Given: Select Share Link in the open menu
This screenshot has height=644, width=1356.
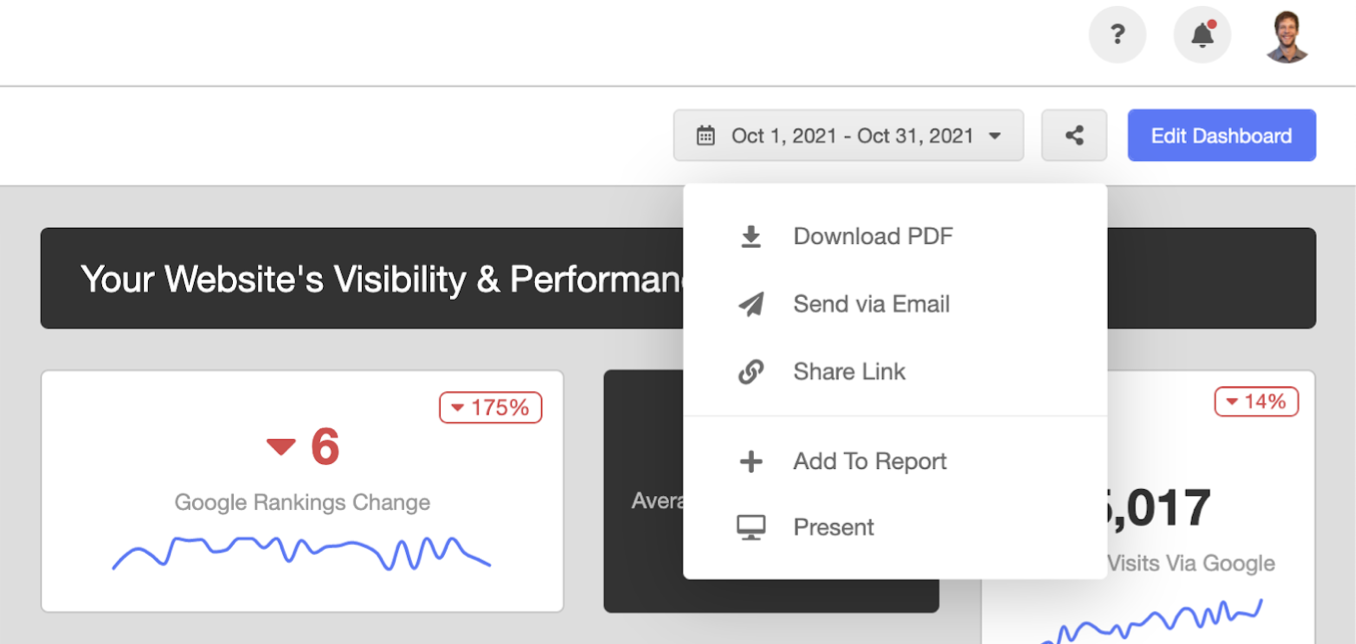Looking at the screenshot, I should (x=849, y=371).
